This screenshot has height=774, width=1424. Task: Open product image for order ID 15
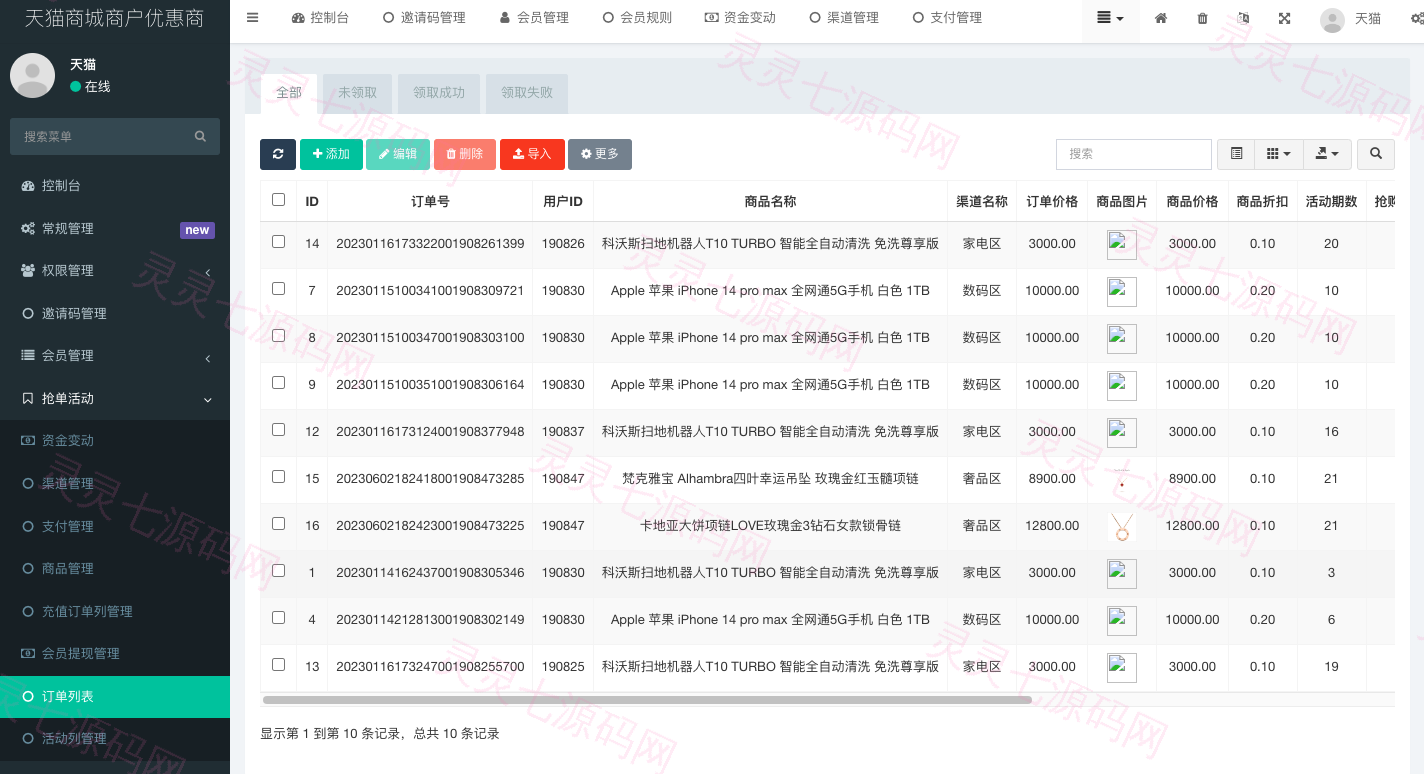(1122, 479)
